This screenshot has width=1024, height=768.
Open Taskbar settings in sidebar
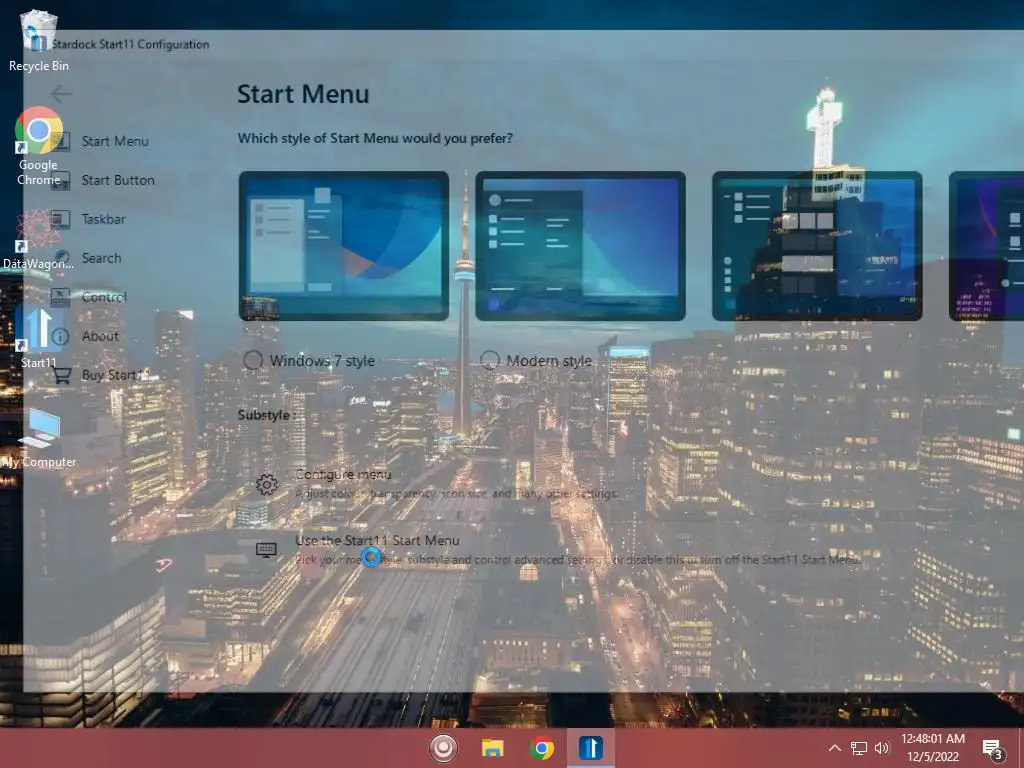103,219
